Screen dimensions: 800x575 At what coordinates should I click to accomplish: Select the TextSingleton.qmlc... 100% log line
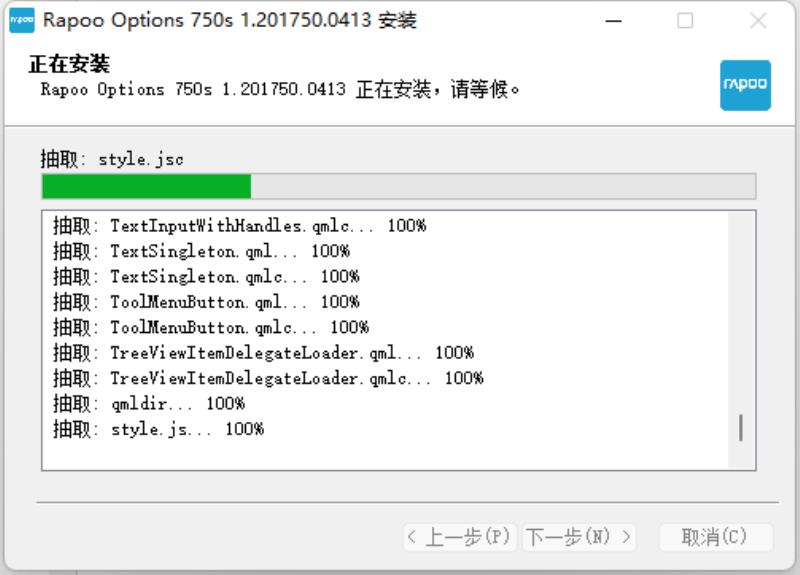[206, 277]
